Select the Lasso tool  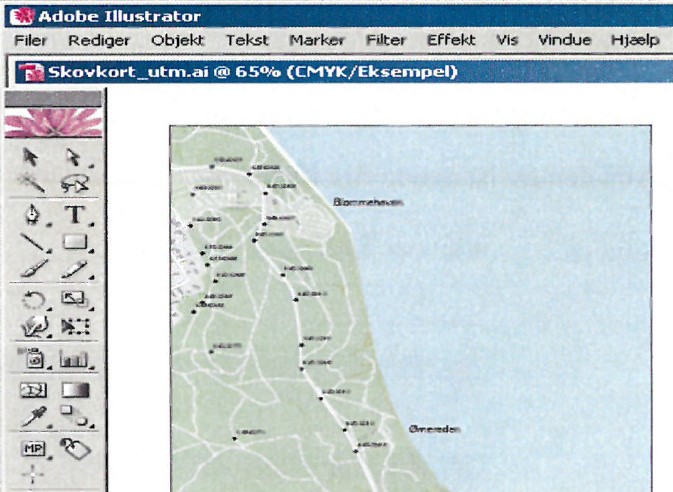pos(73,182)
